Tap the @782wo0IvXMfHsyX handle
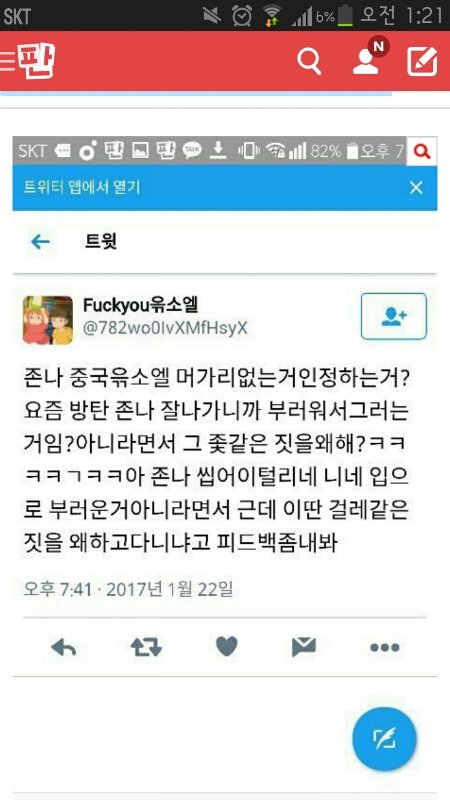450x800 pixels. coord(165,328)
